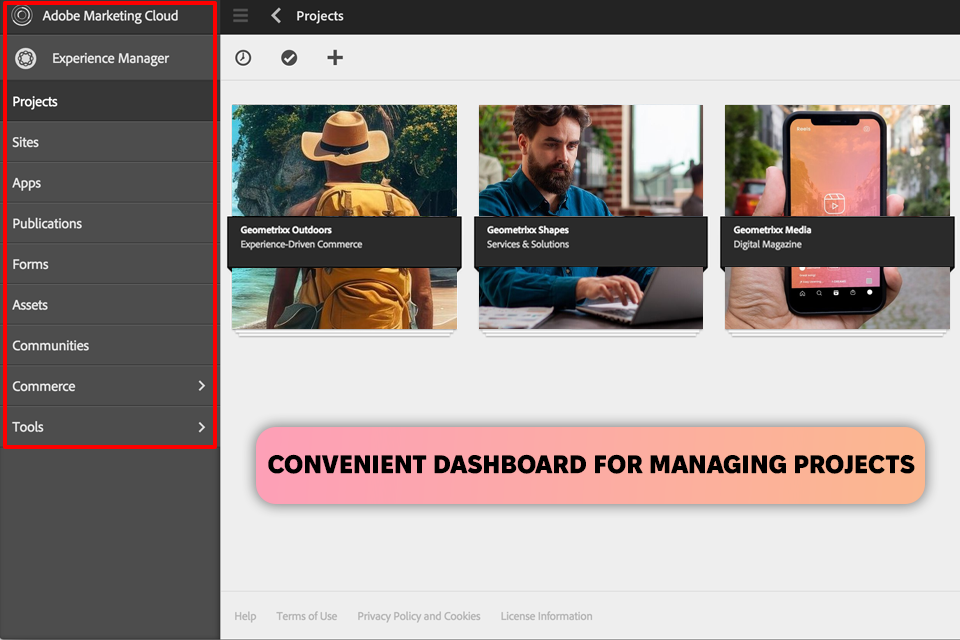Viewport: 960px width, 640px height.
Task: Click the Services & Solutions subtitle
Action: (528, 244)
